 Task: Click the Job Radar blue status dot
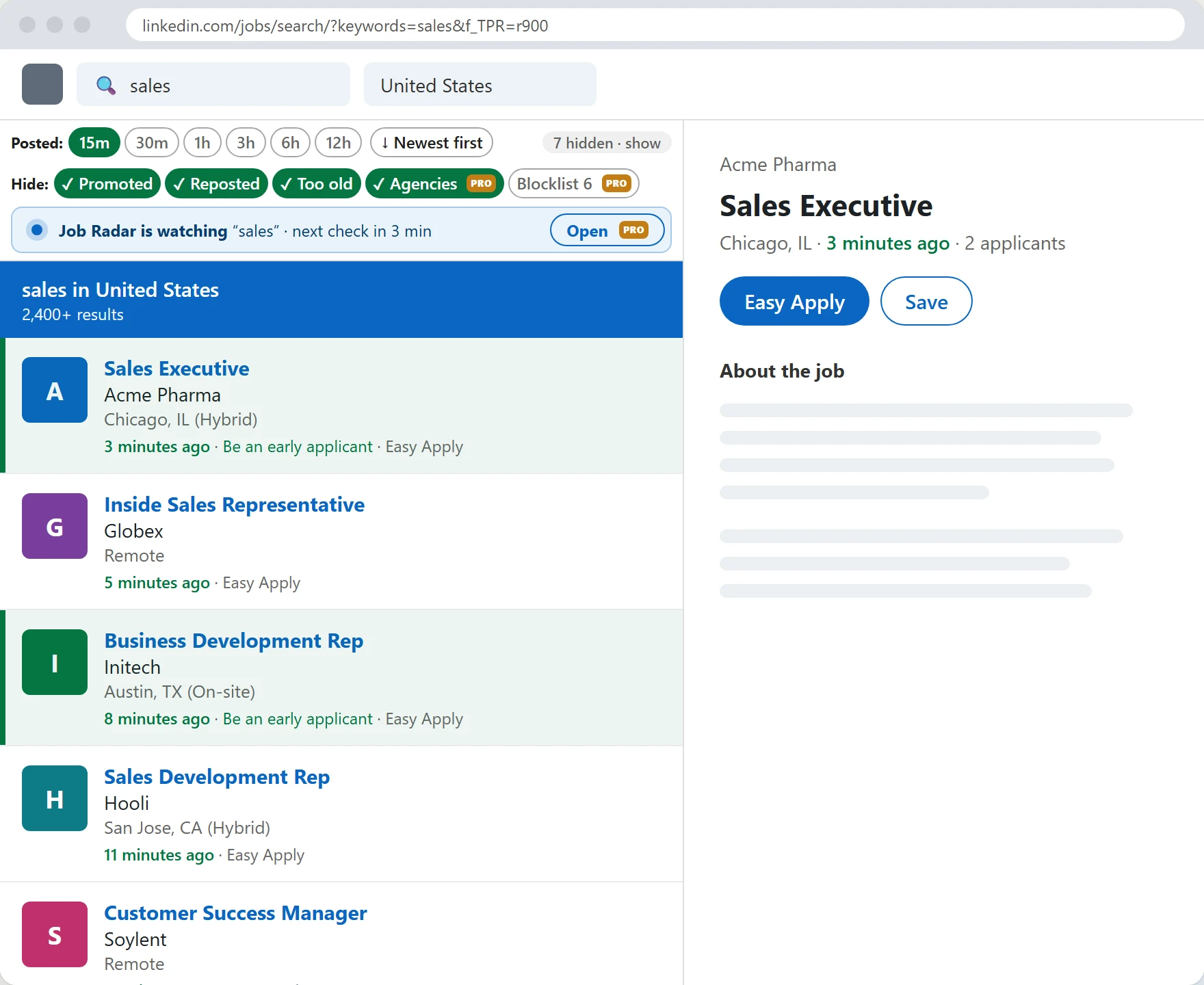pos(38,230)
